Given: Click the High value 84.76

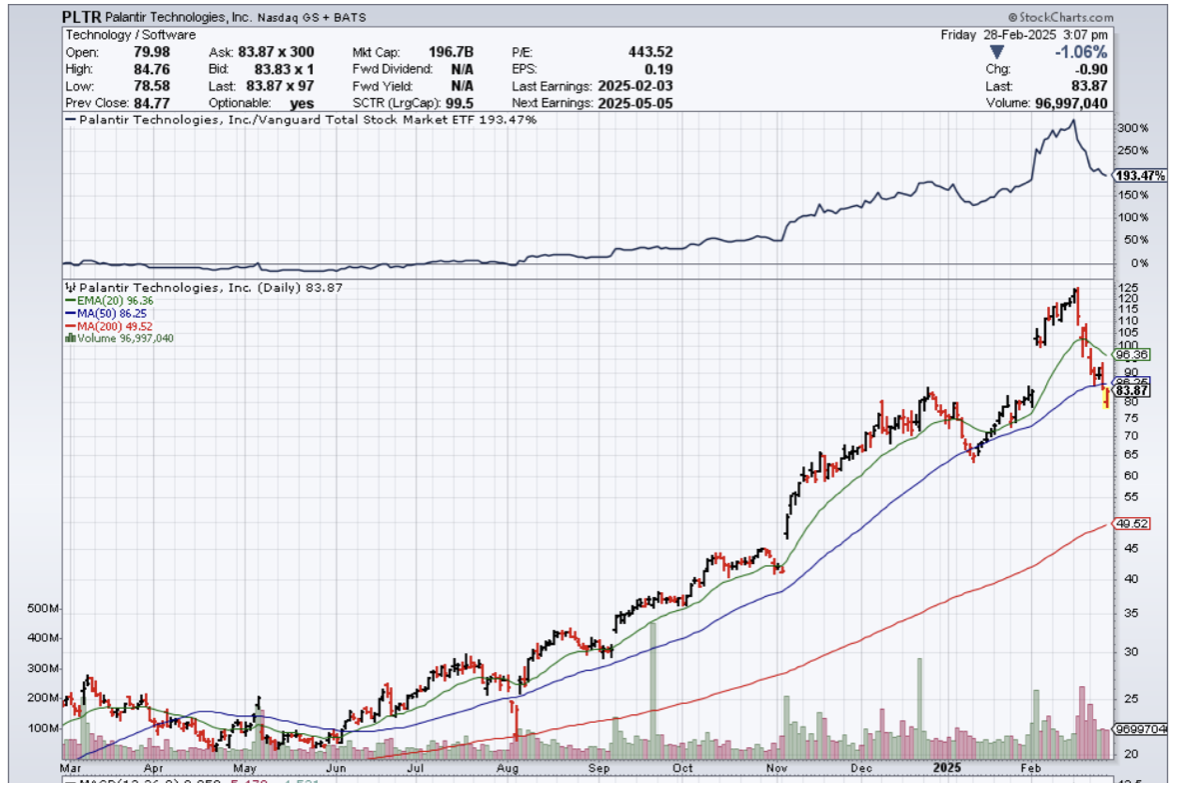Looking at the screenshot, I should pyautogui.click(x=152, y=69).
